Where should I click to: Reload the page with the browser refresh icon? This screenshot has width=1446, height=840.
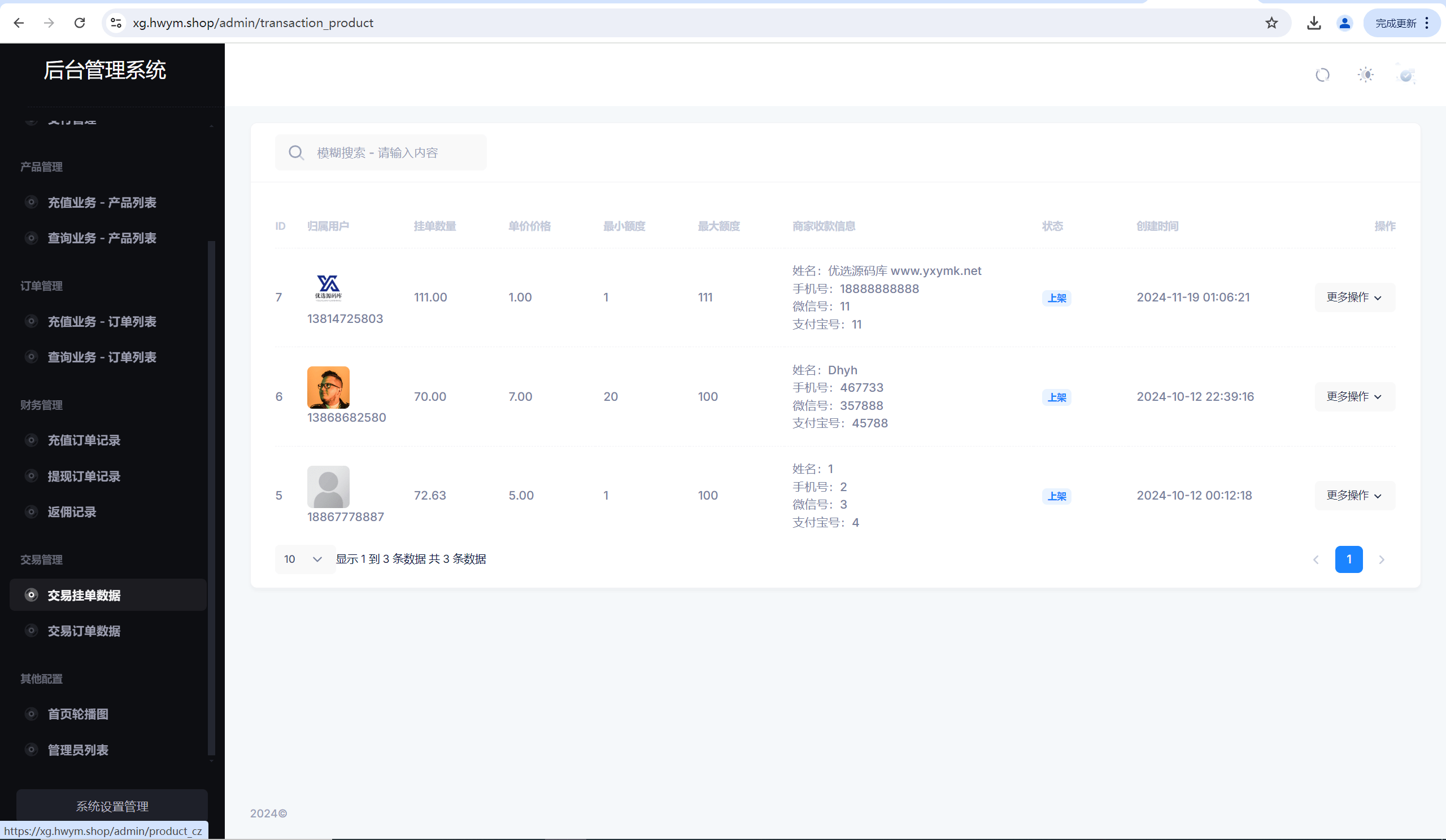80,23
